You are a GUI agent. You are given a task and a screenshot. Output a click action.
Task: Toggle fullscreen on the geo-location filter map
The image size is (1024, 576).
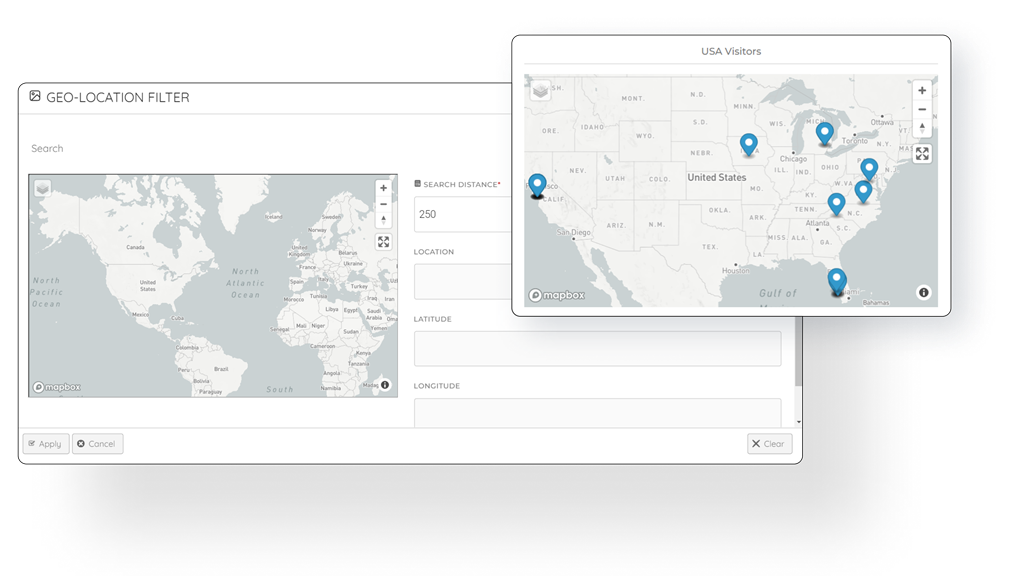tap(383, 242)
